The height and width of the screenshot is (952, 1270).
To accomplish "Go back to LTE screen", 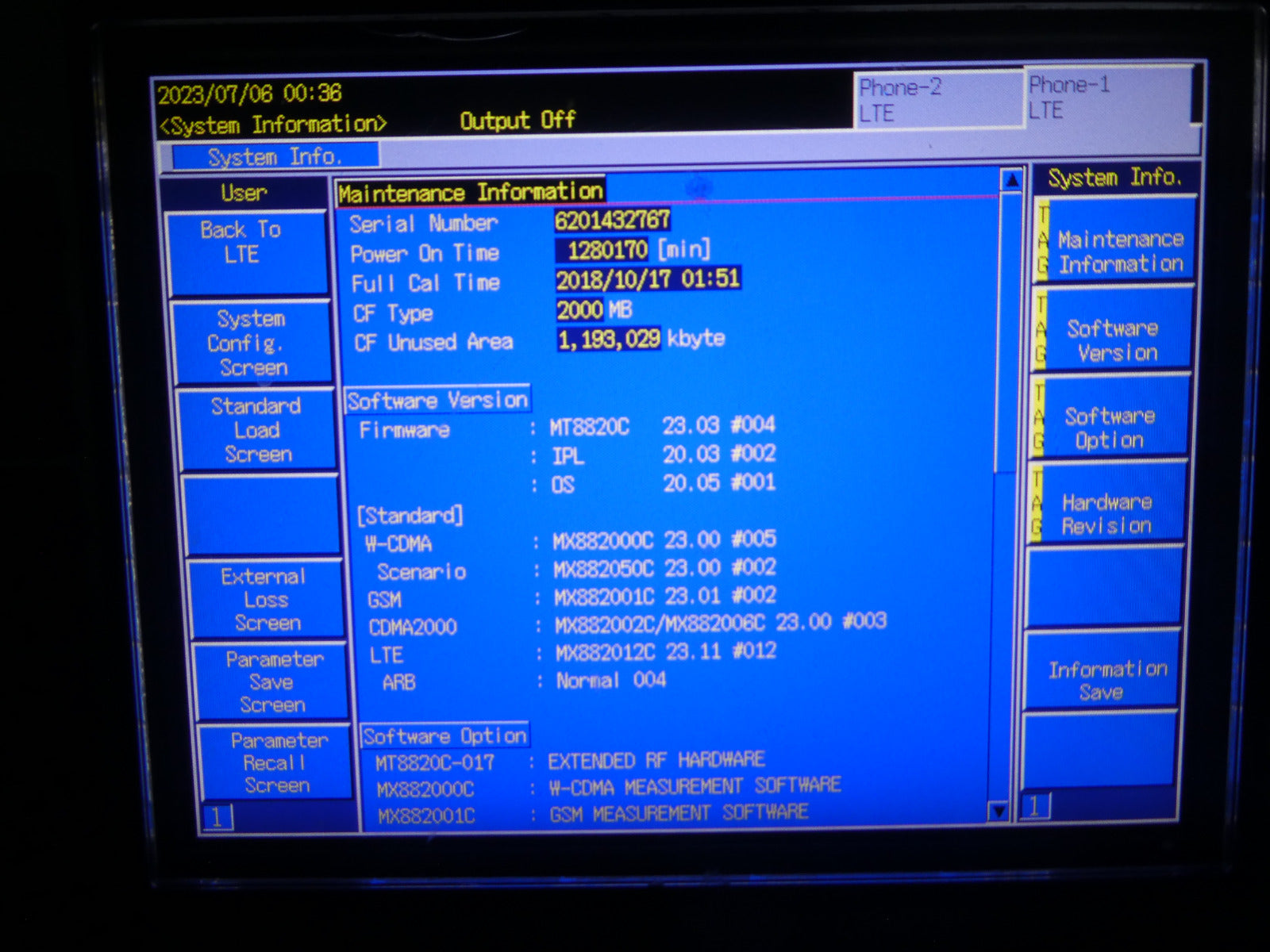I will pyautogui.click(x=246, y=253).
